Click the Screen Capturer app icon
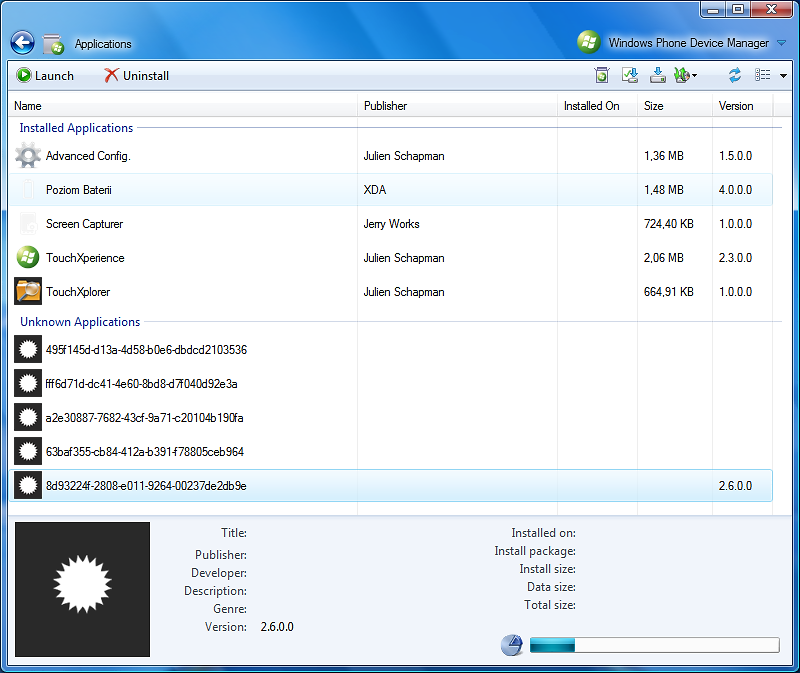 pyautogui.click(x=28, y=223)
